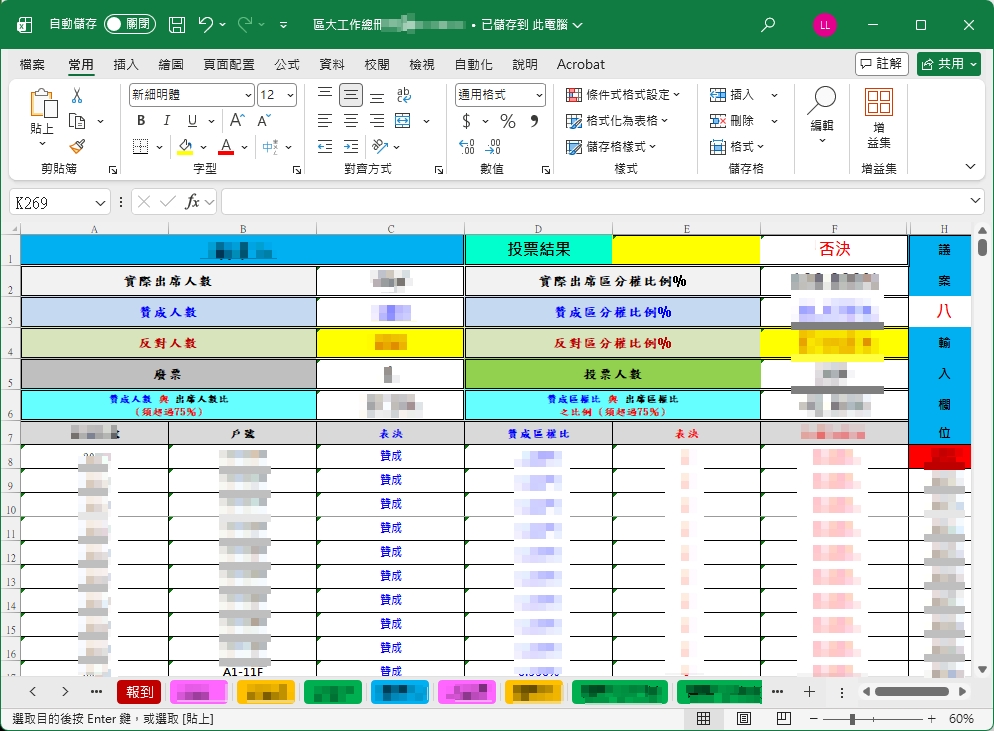The height and width of the screenshot is (731, 994).
Task: Click the Increase Font Size icon
Action: (241, 121)
